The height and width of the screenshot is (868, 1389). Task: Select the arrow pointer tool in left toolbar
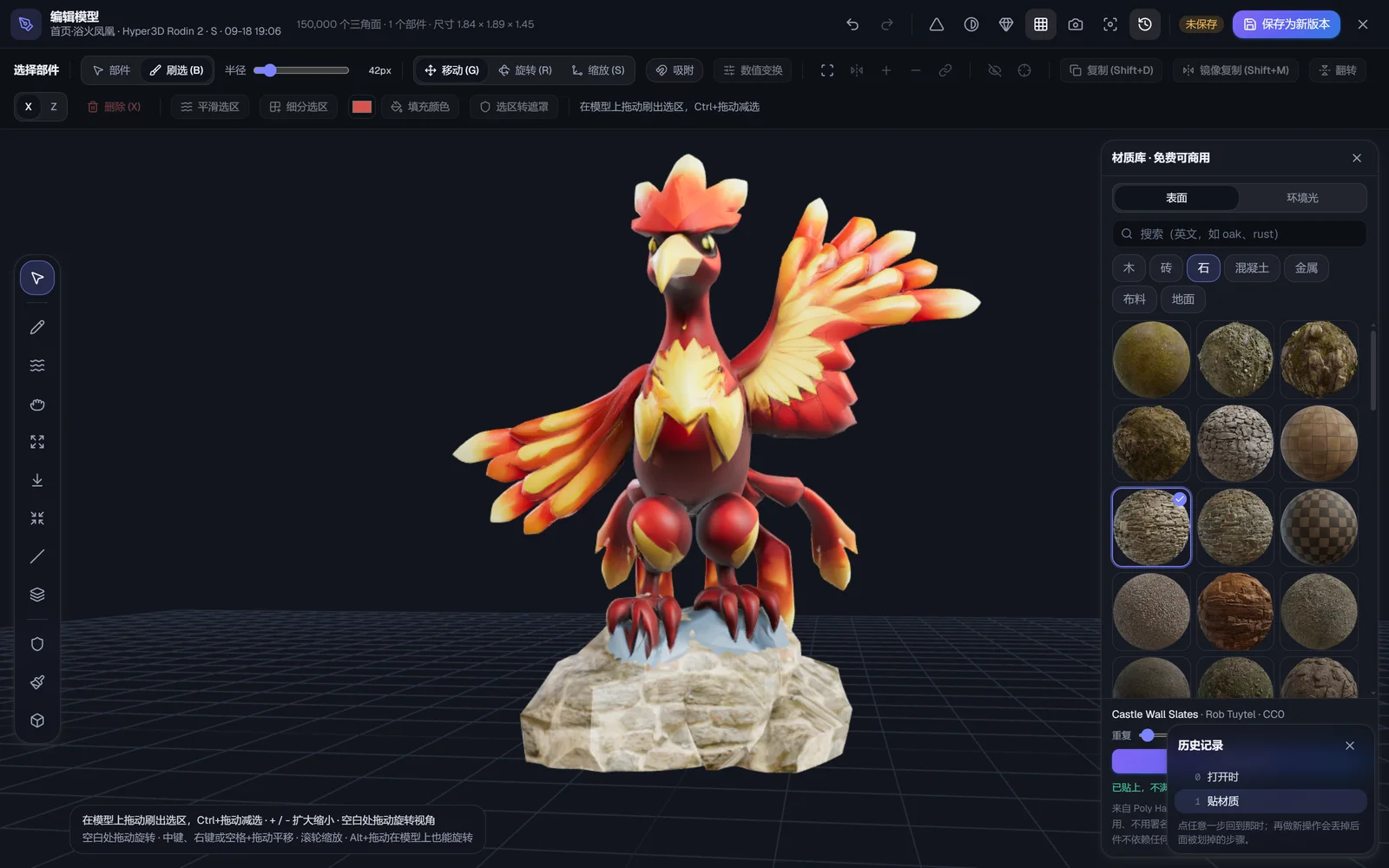[x=37, y=278]
